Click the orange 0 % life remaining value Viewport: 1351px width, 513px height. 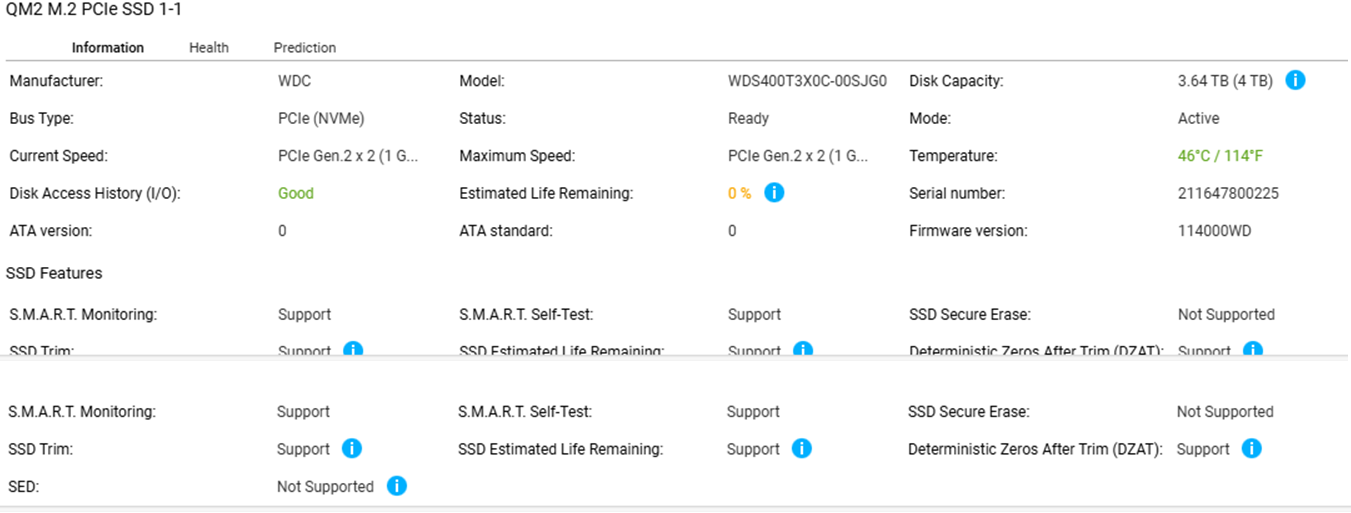tap(739, 194)
